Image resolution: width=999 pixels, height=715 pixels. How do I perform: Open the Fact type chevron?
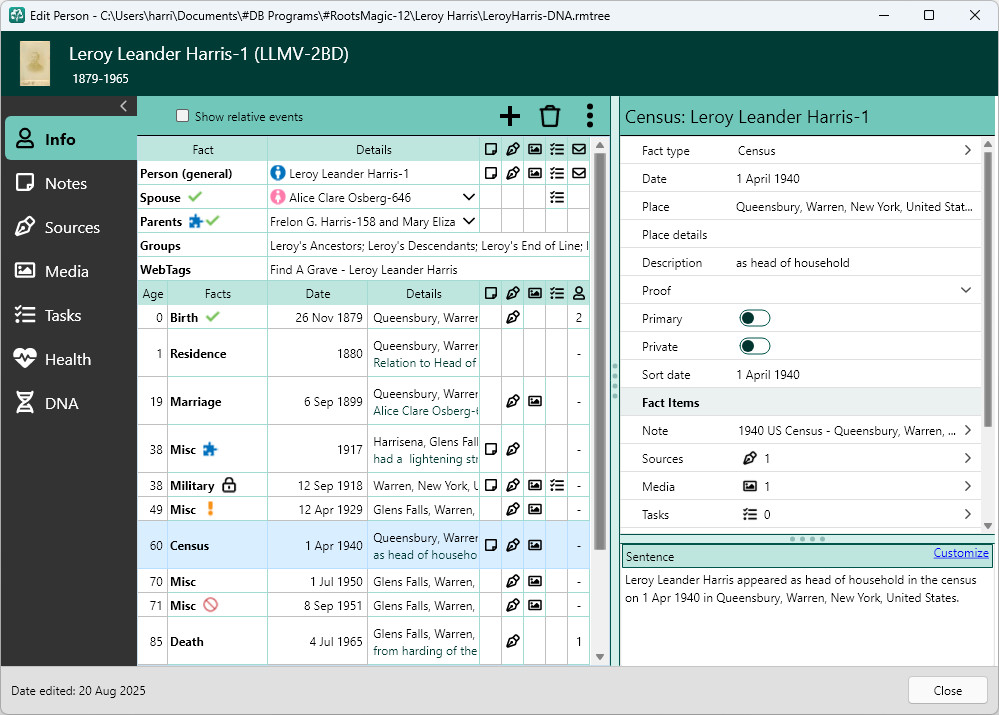pyautogui.click(x=968, y=150)
